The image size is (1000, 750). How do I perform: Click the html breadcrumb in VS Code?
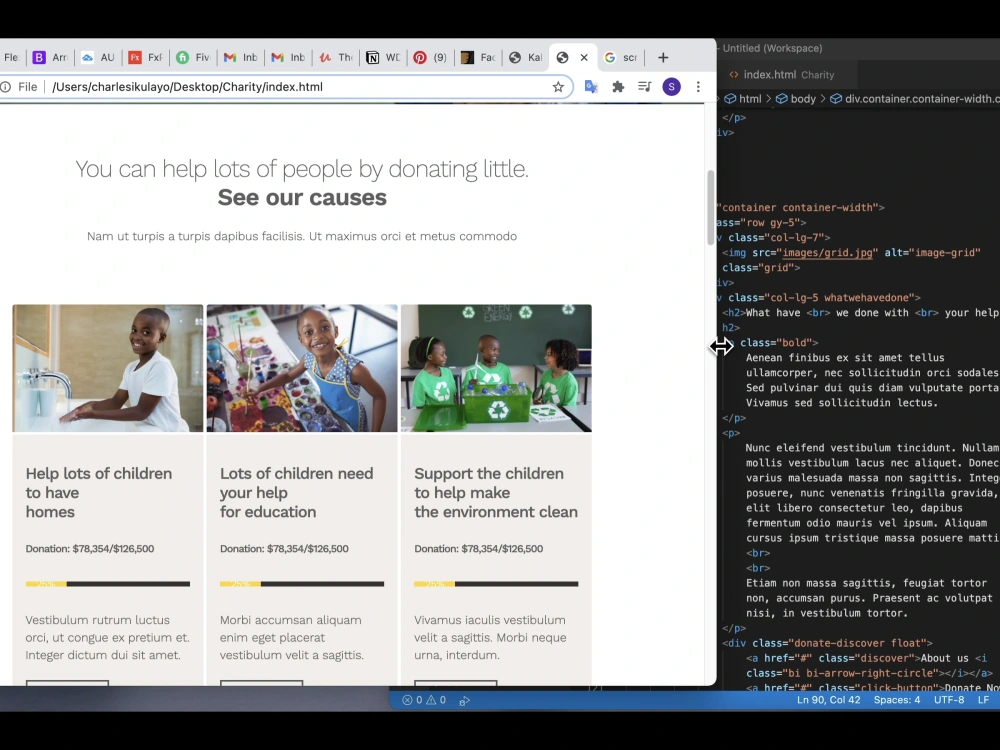[744, 99]
